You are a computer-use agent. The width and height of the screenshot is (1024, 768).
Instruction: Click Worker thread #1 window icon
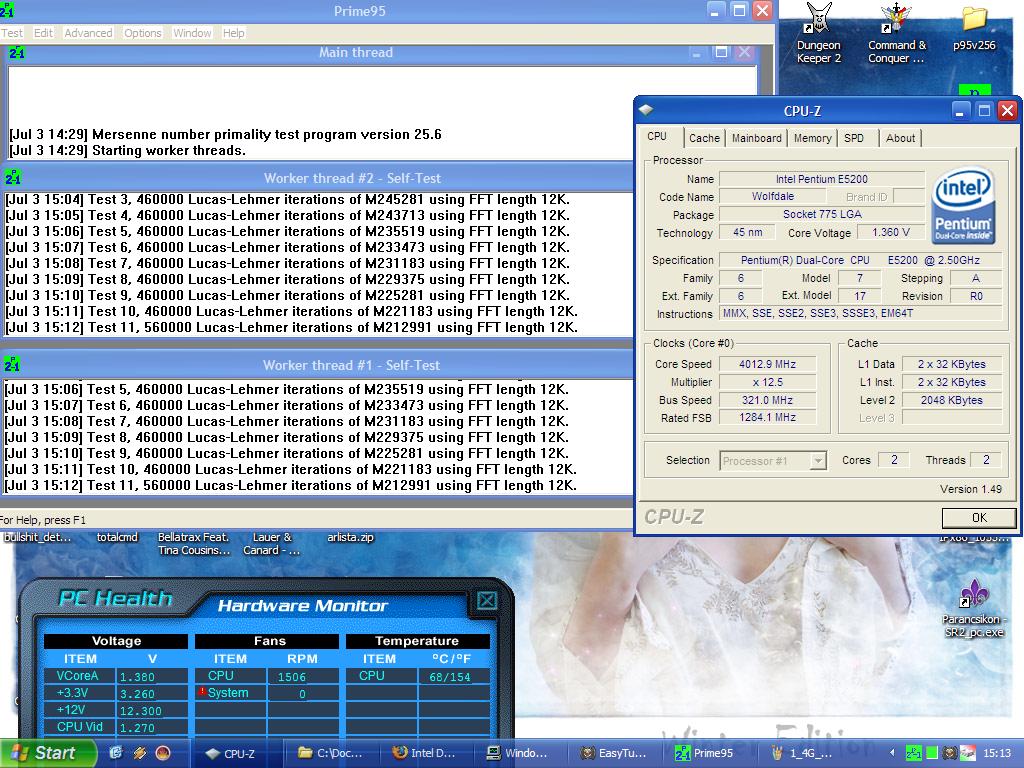coord(12,364)
